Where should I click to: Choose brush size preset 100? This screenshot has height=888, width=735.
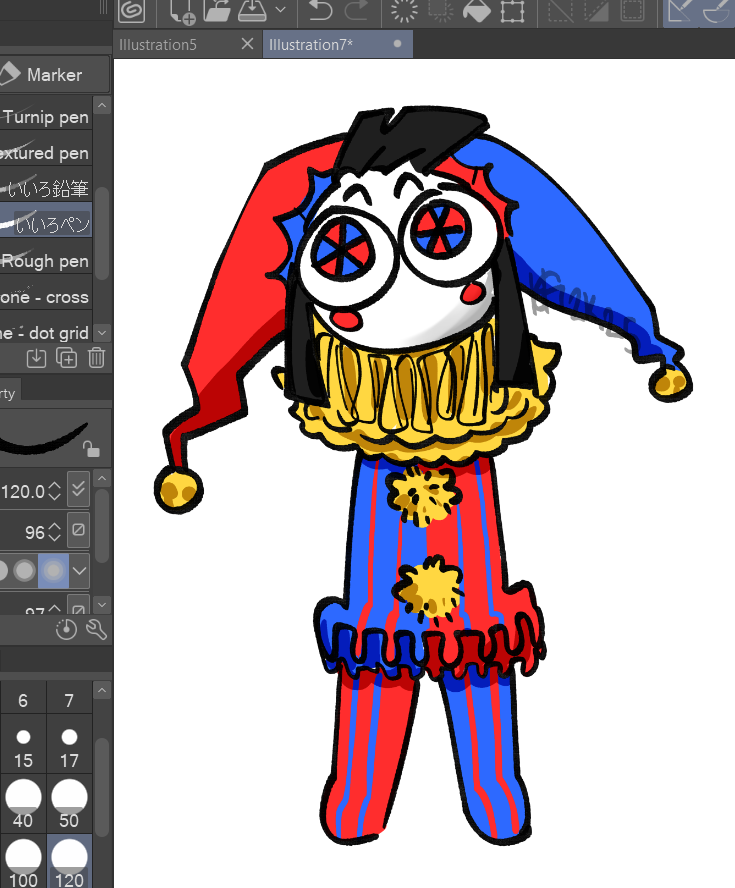click(x=23, y=862)
